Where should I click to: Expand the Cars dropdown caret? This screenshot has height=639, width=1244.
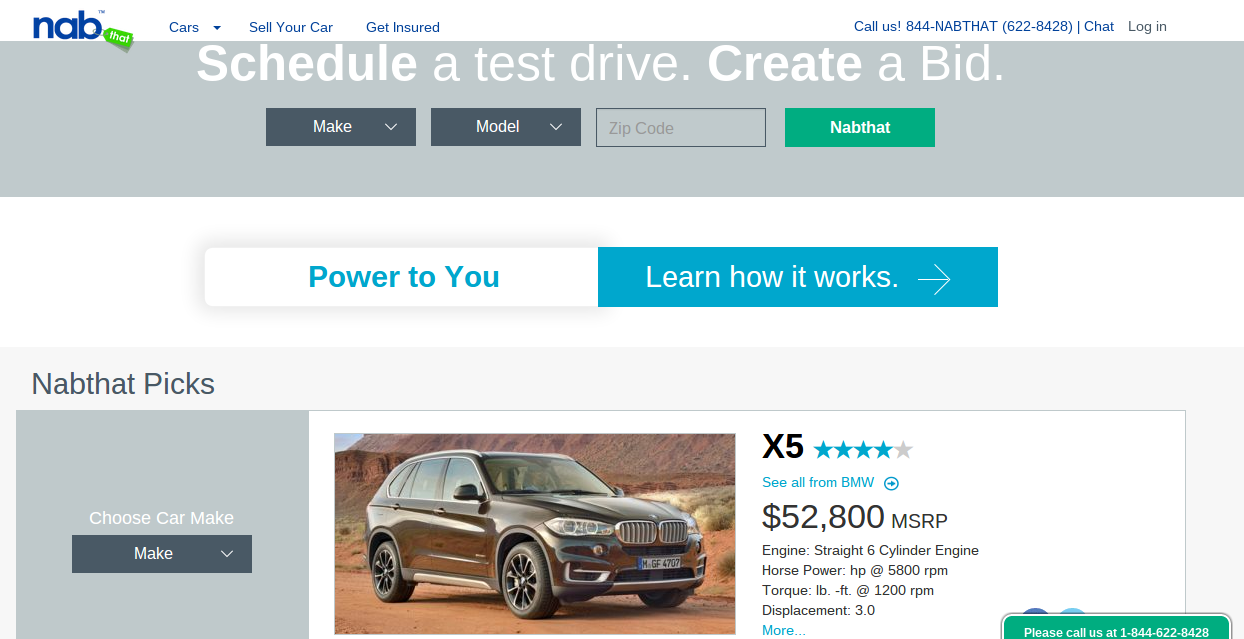[x=217, y=28]
